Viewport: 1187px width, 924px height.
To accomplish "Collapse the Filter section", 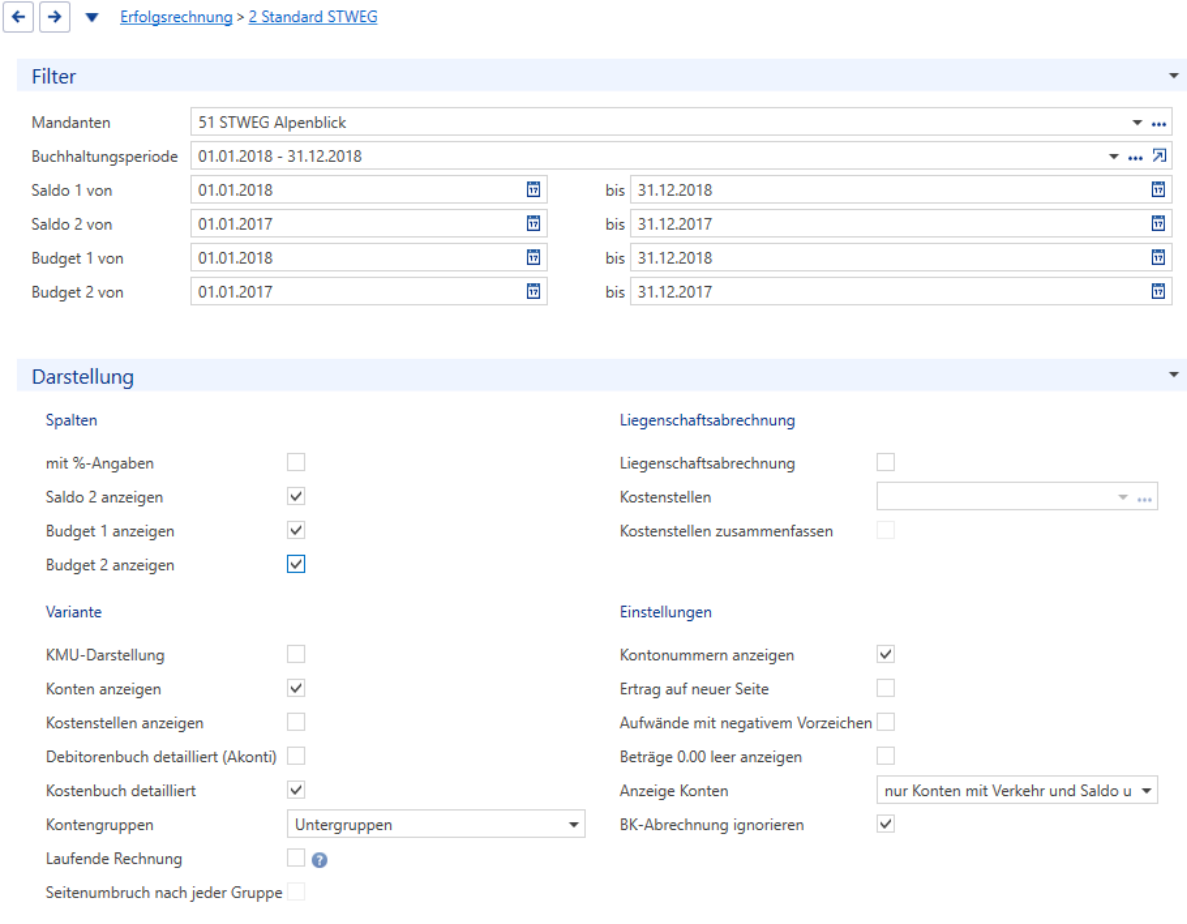I will [x=1173, y=76].
